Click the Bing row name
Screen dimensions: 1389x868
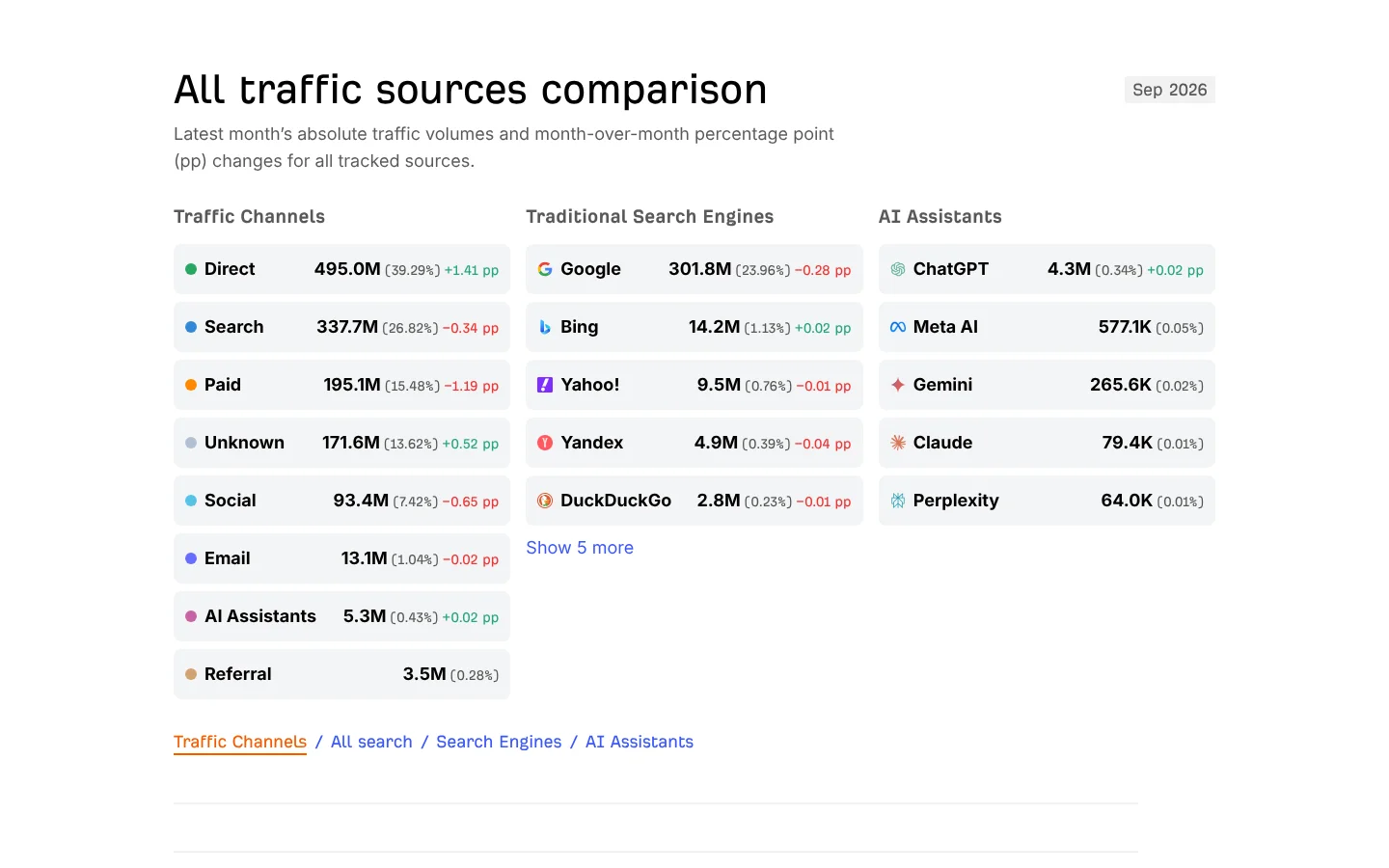[x=580, y=327]
